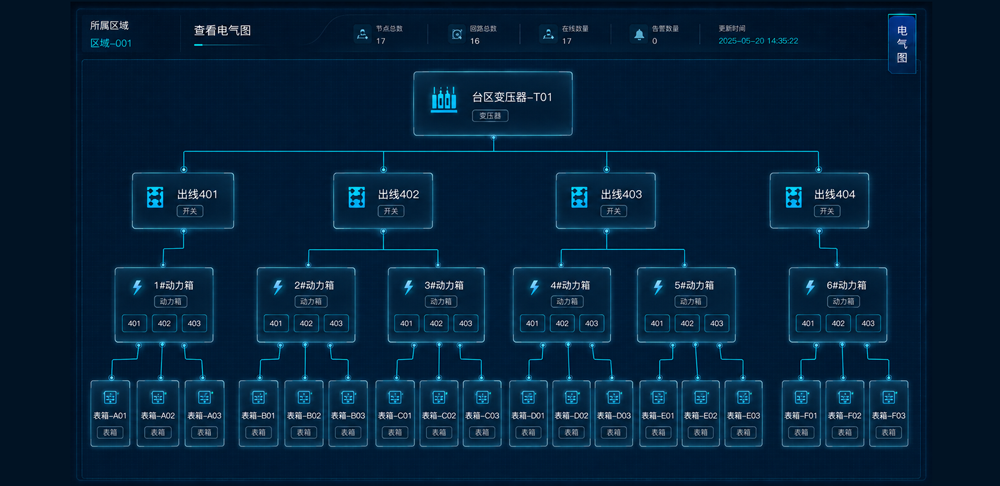Viewport: 1000px width, 486px height.
Task: Click the 节点总数 stat icon
Action: pyautogui.click(x=362, y=34)
